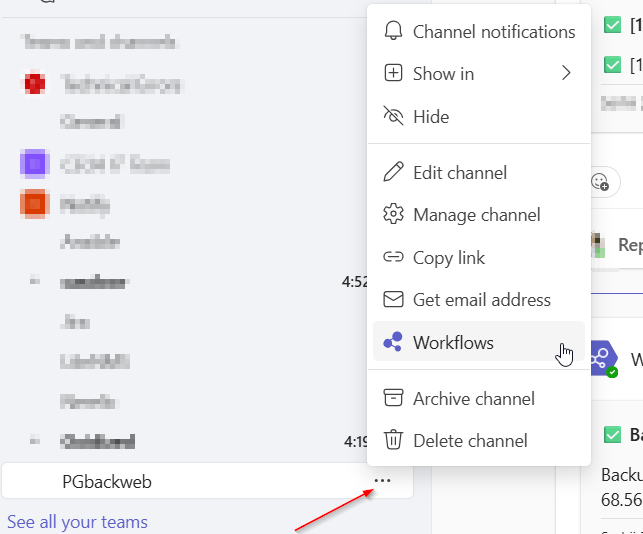Click the envelope icon for Get email address
This screenshot has height=534, width=643.
(394, 299)
